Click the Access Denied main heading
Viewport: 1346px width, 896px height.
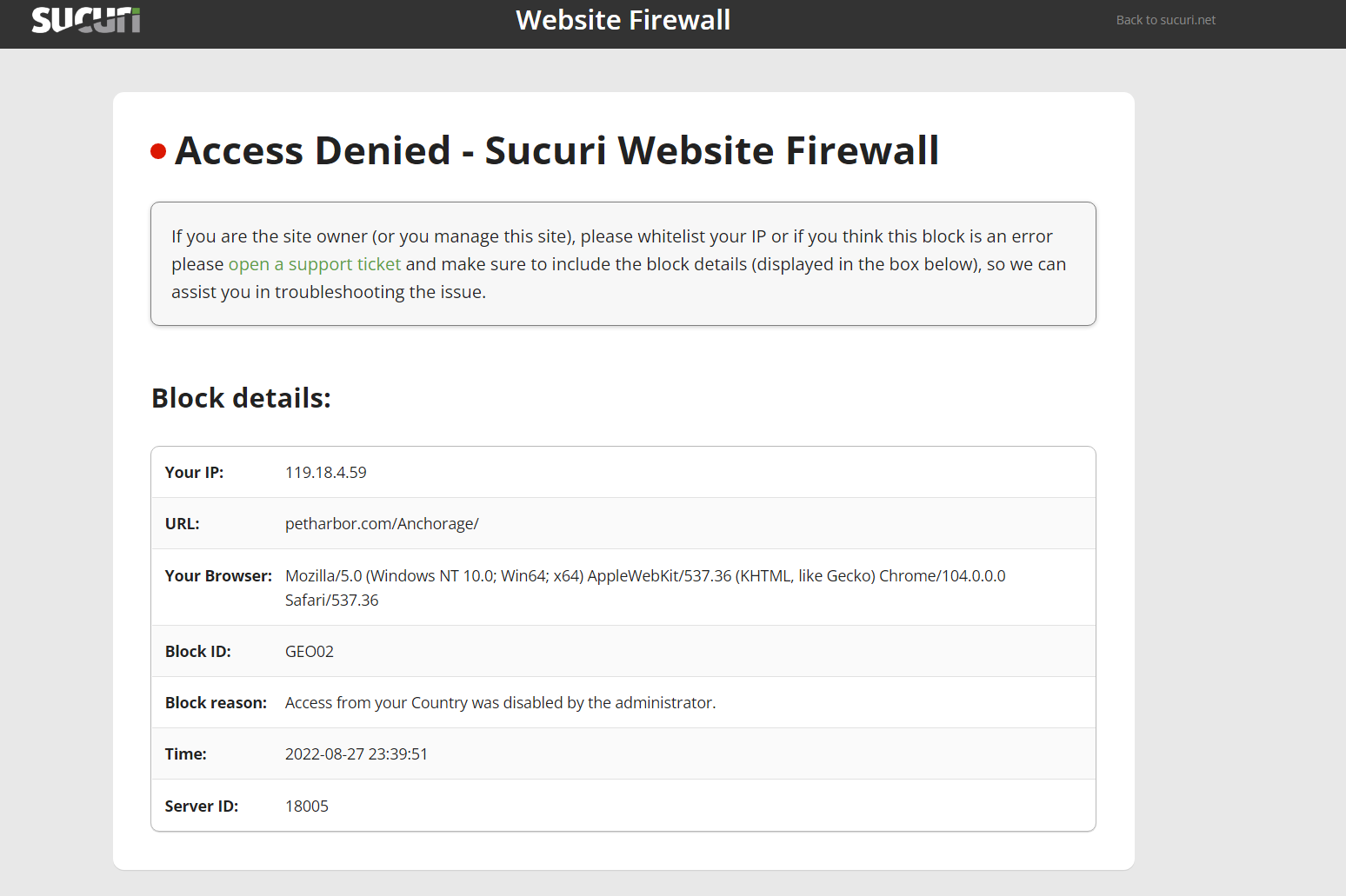556,150
